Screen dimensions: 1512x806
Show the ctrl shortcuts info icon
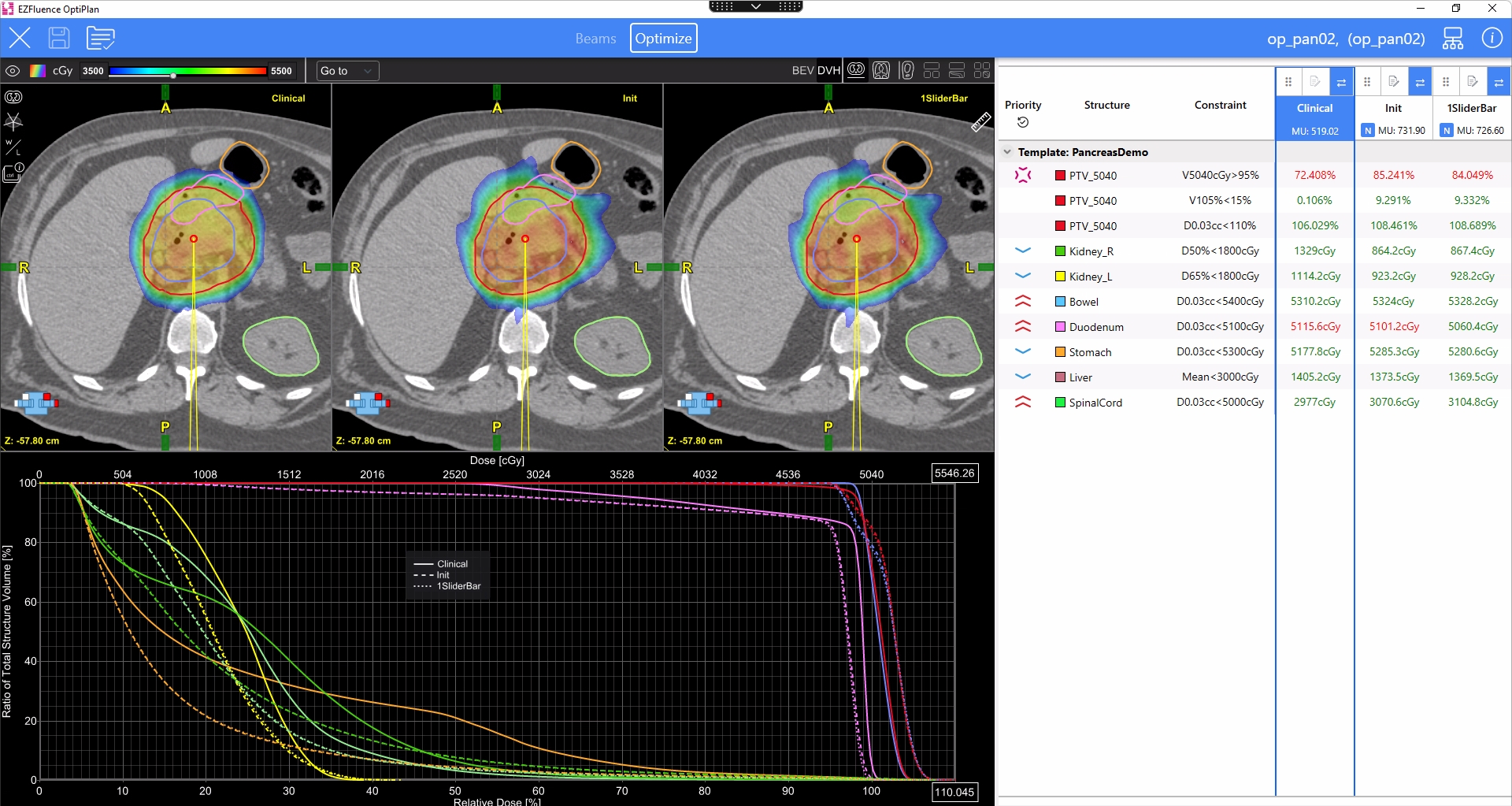14,173
